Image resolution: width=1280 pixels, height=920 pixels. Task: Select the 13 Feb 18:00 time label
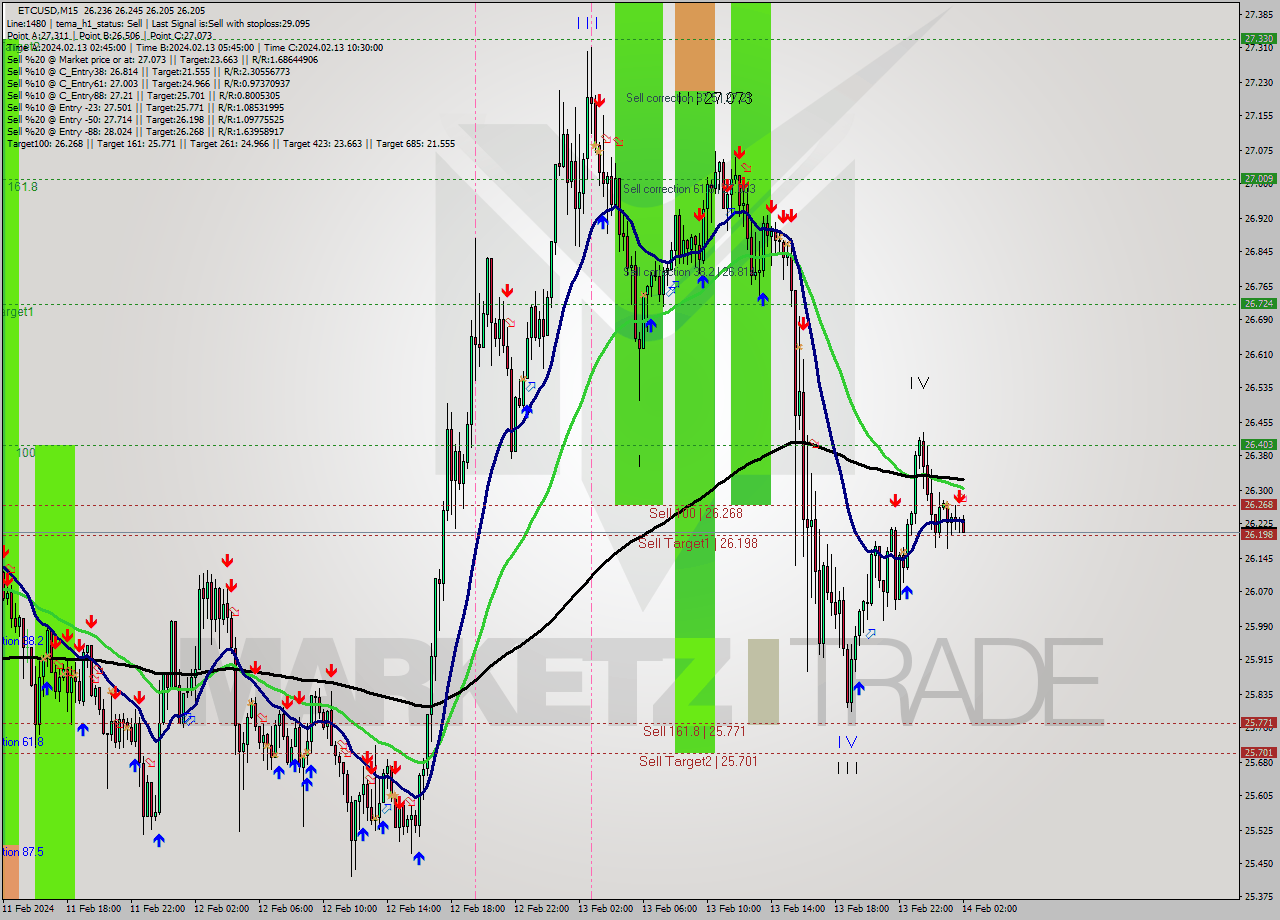pos(860,909)
